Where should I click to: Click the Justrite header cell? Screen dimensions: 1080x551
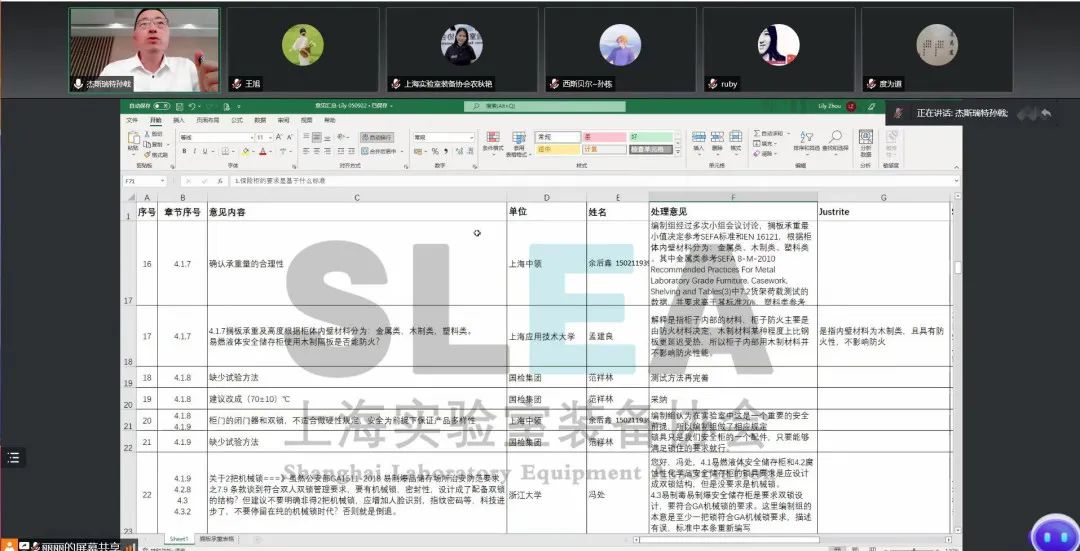click(x=884, y=211)
